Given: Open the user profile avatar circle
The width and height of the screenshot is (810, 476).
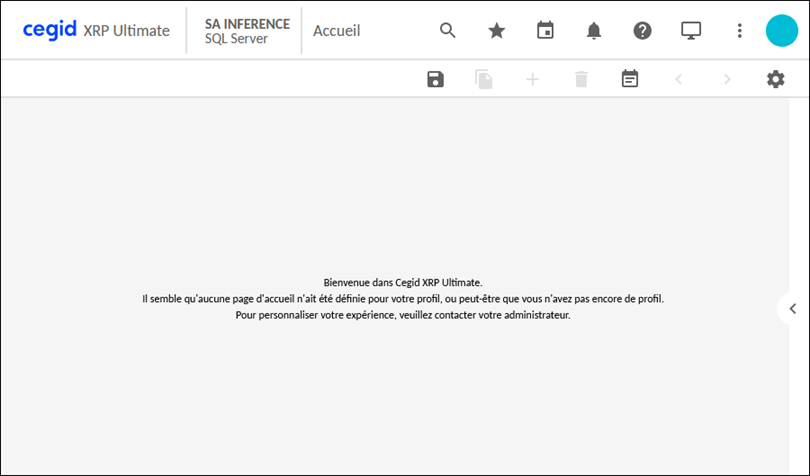Looking at the screenshot, I should 782,30.
